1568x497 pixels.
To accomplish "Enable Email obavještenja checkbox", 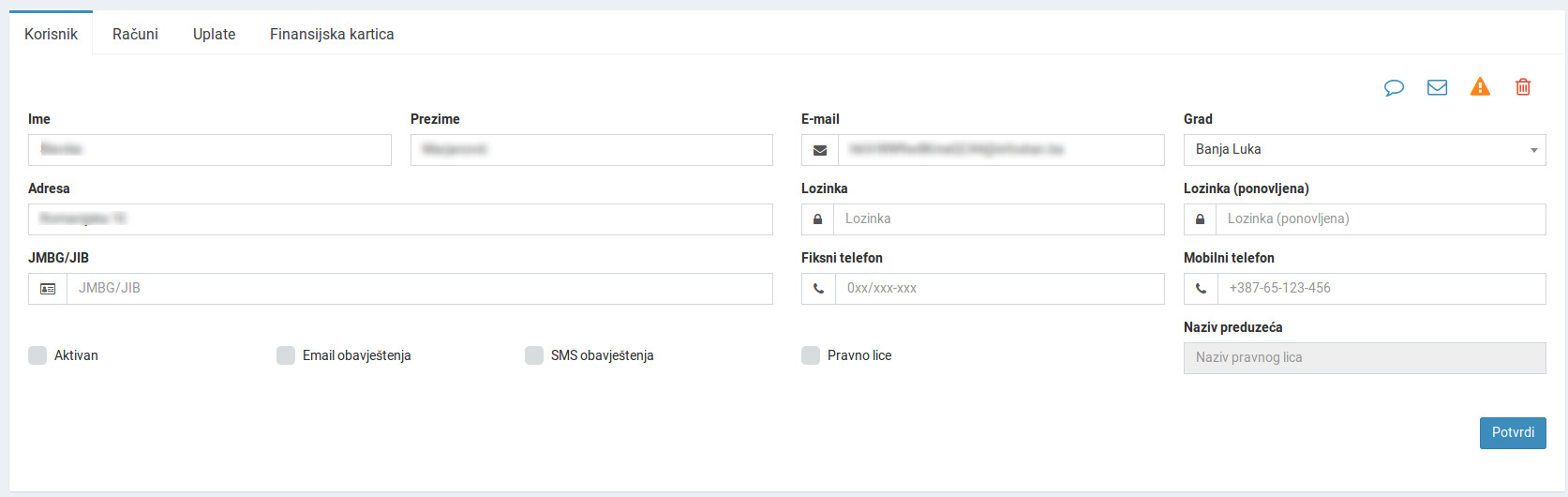I will 286,355.
